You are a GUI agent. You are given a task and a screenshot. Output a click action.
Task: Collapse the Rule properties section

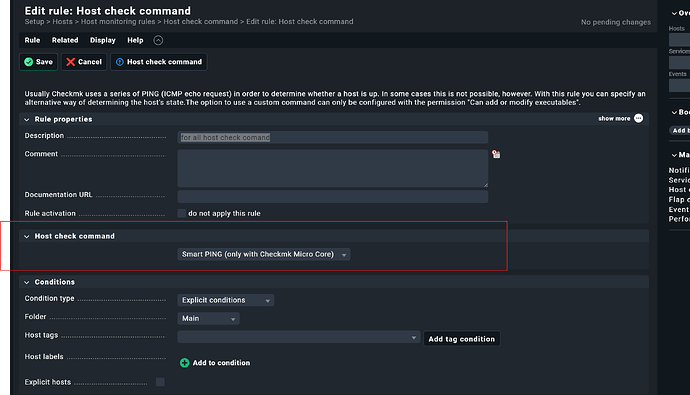[27, 120]
